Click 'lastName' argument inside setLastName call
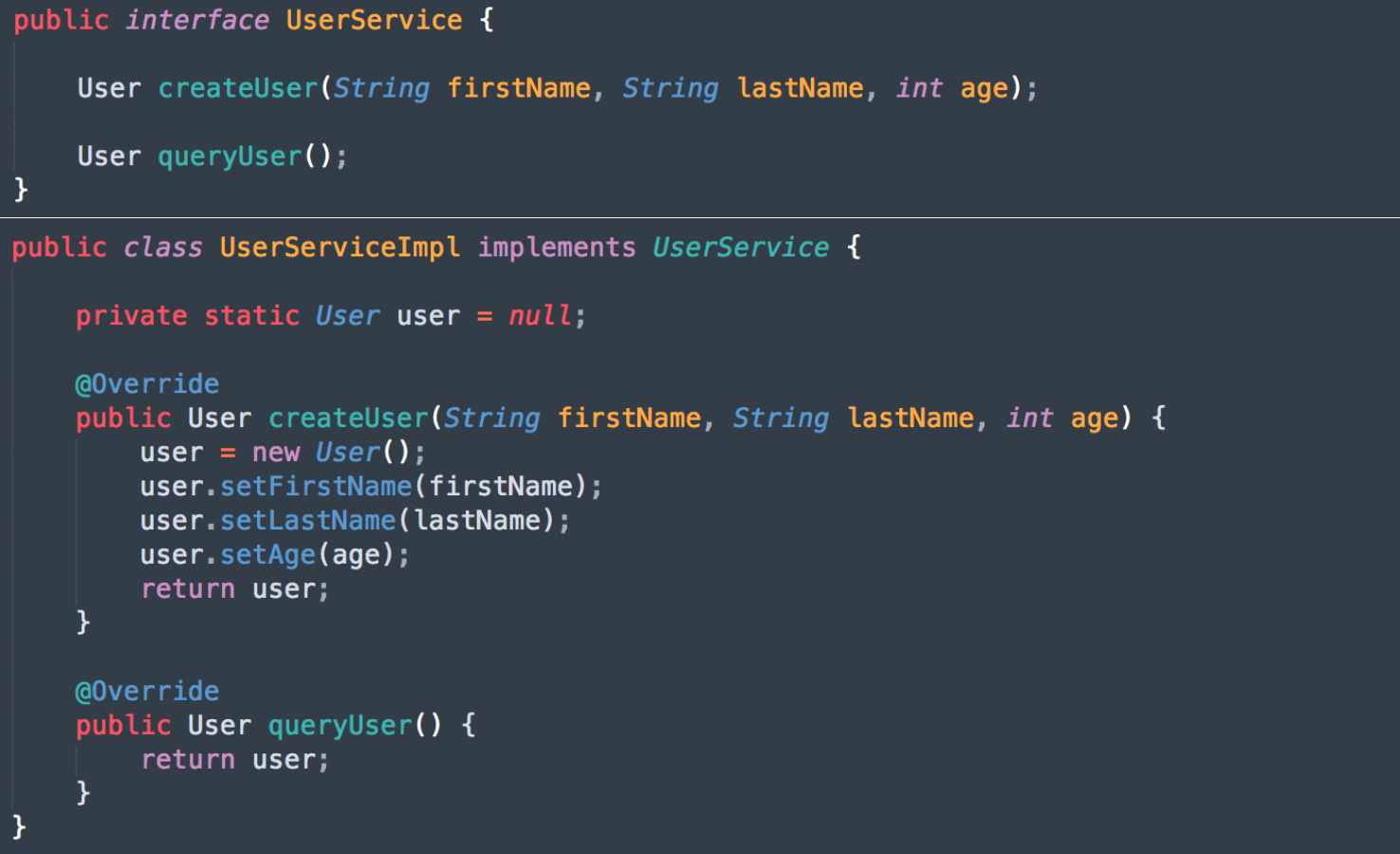1400x854 pixels. coord(477,521)
